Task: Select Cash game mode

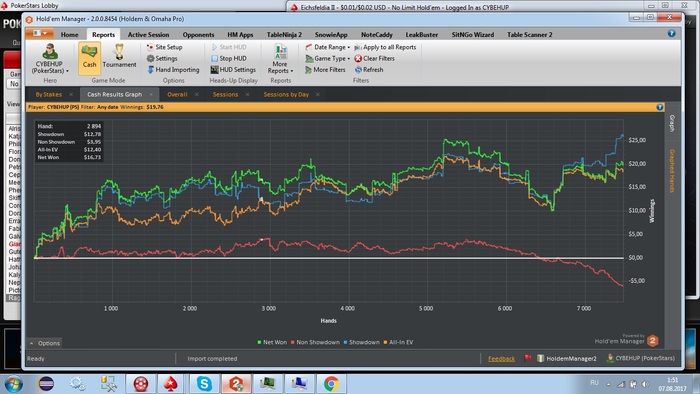Action: click(x=89, y=58)
